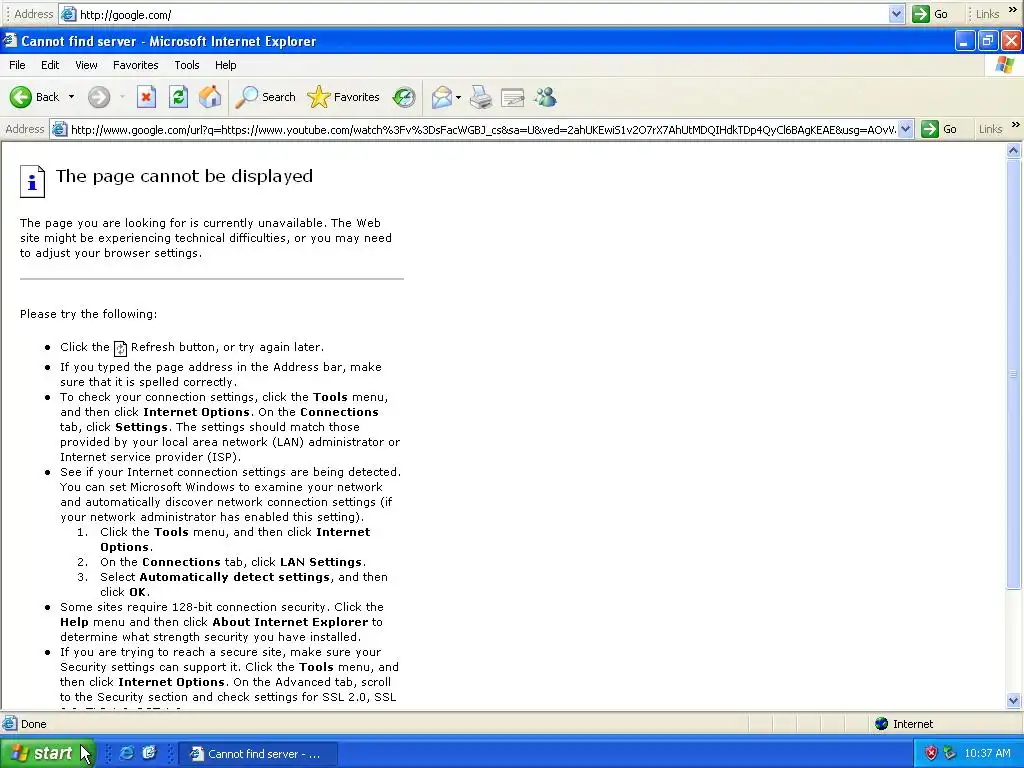This screenshot has width=1024, height=768.
Task: Open the Favorites menu in menu bar
Action: coord(136,65)
